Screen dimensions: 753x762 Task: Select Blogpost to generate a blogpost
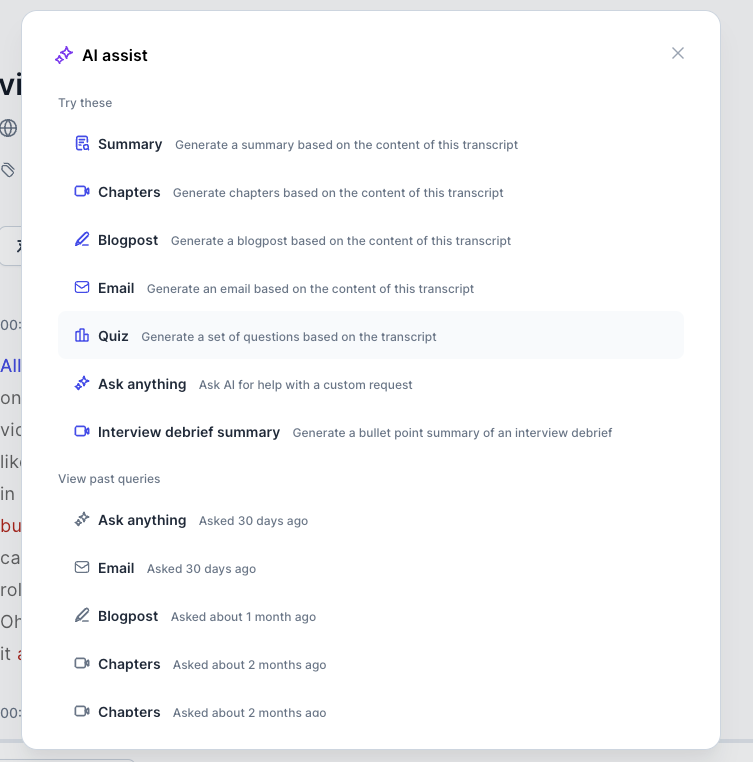128,240
